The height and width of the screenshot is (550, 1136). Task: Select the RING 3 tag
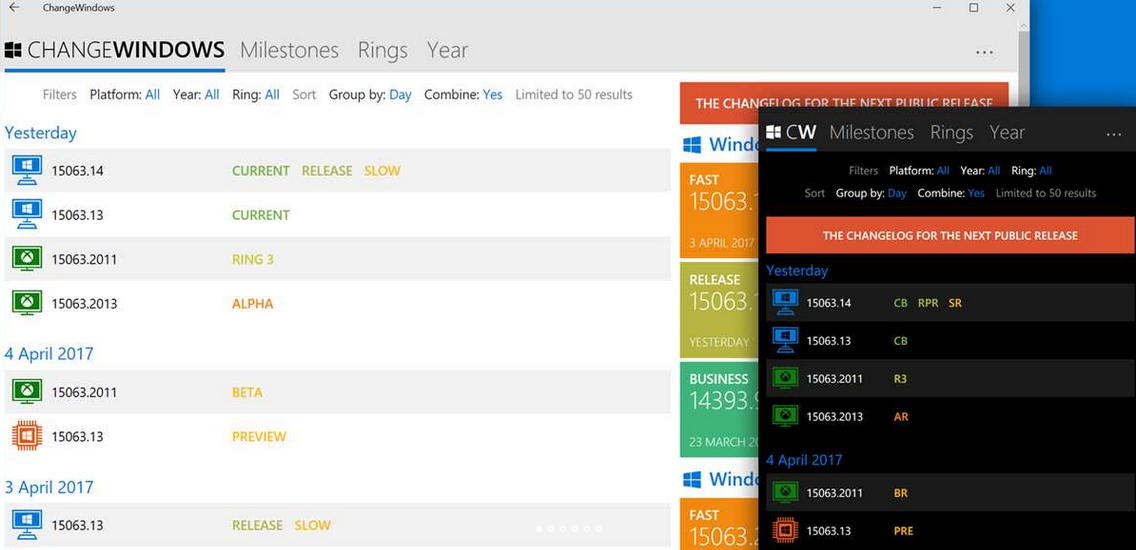tap(253, 259)
